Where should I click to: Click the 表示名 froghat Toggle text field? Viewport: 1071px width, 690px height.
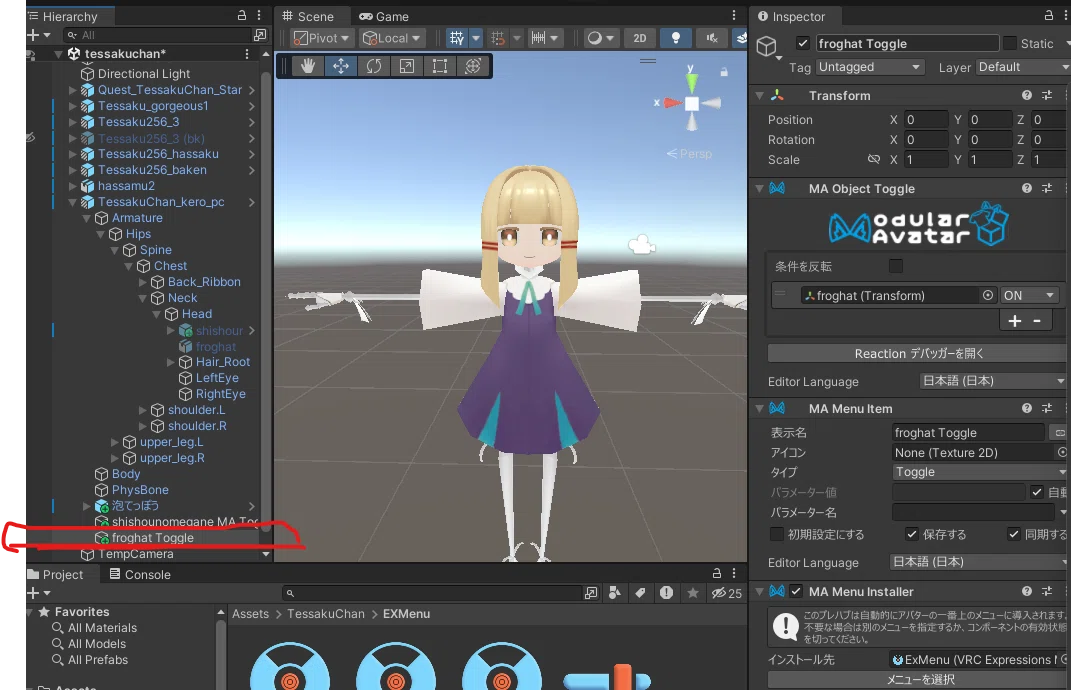click(968, 432)
